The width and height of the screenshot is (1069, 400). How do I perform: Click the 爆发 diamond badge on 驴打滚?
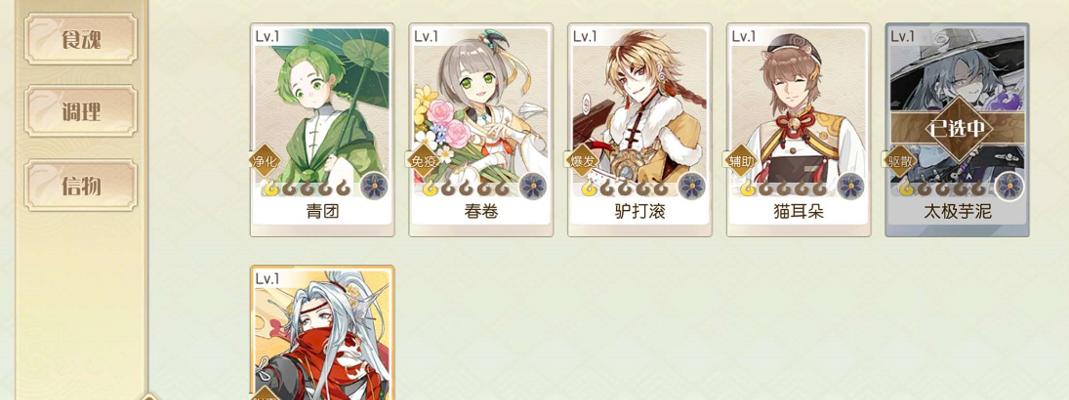point(582,161)
